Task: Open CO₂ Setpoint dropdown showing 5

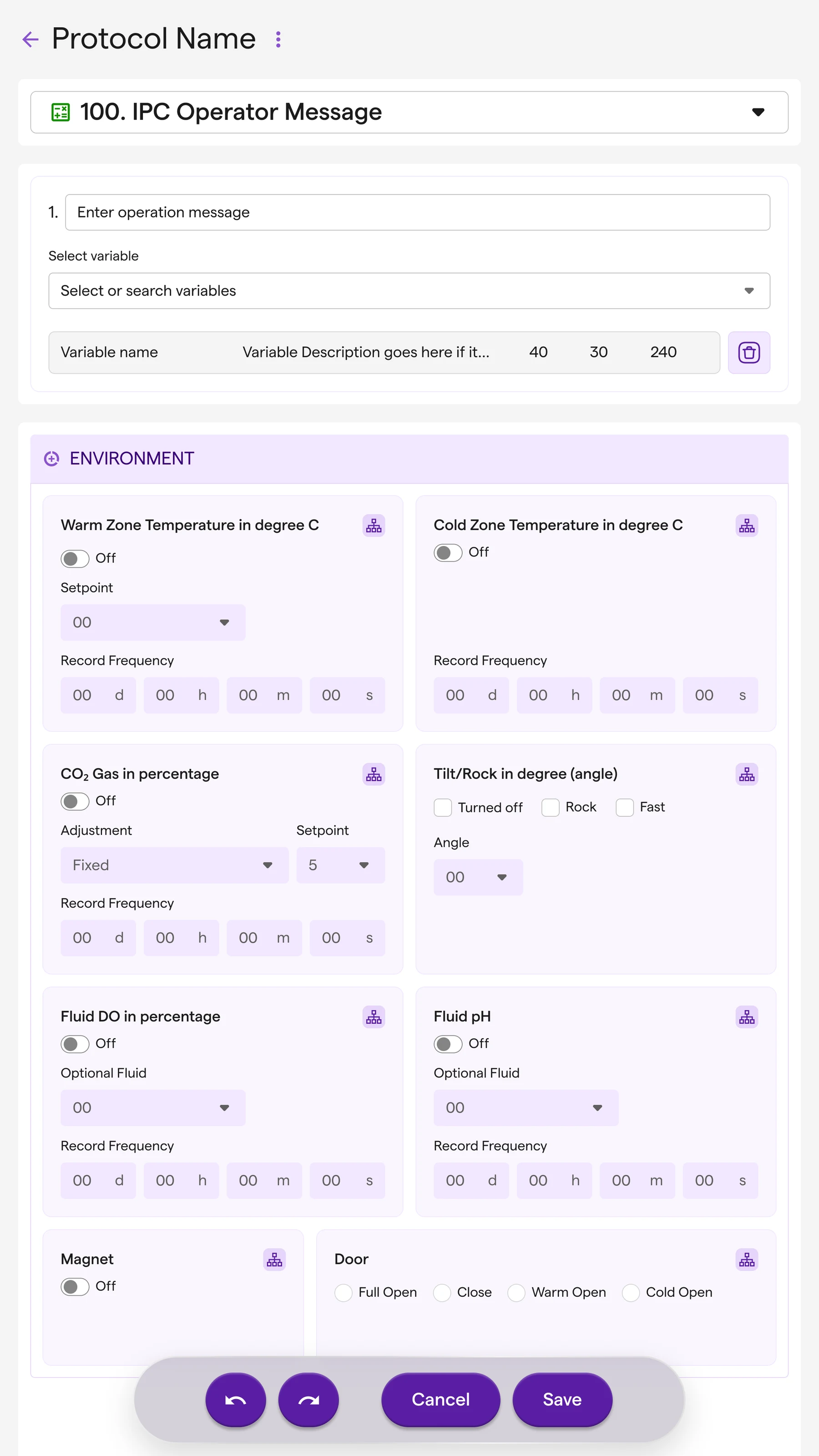Action: coord(340,865)
